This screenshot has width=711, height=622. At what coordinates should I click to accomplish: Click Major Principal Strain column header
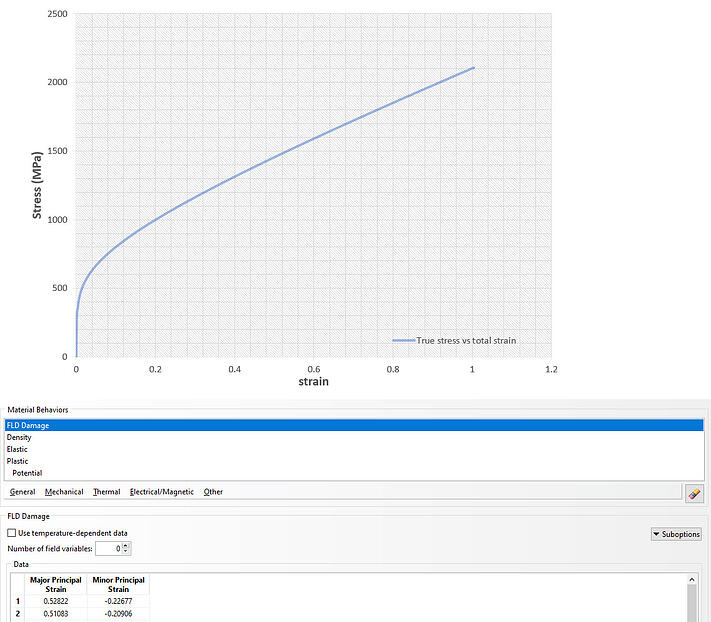tap(56, 584)
